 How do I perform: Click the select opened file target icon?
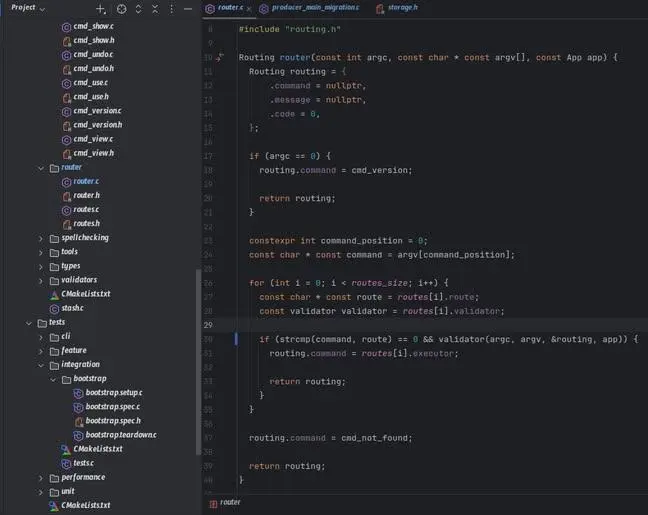122,9
